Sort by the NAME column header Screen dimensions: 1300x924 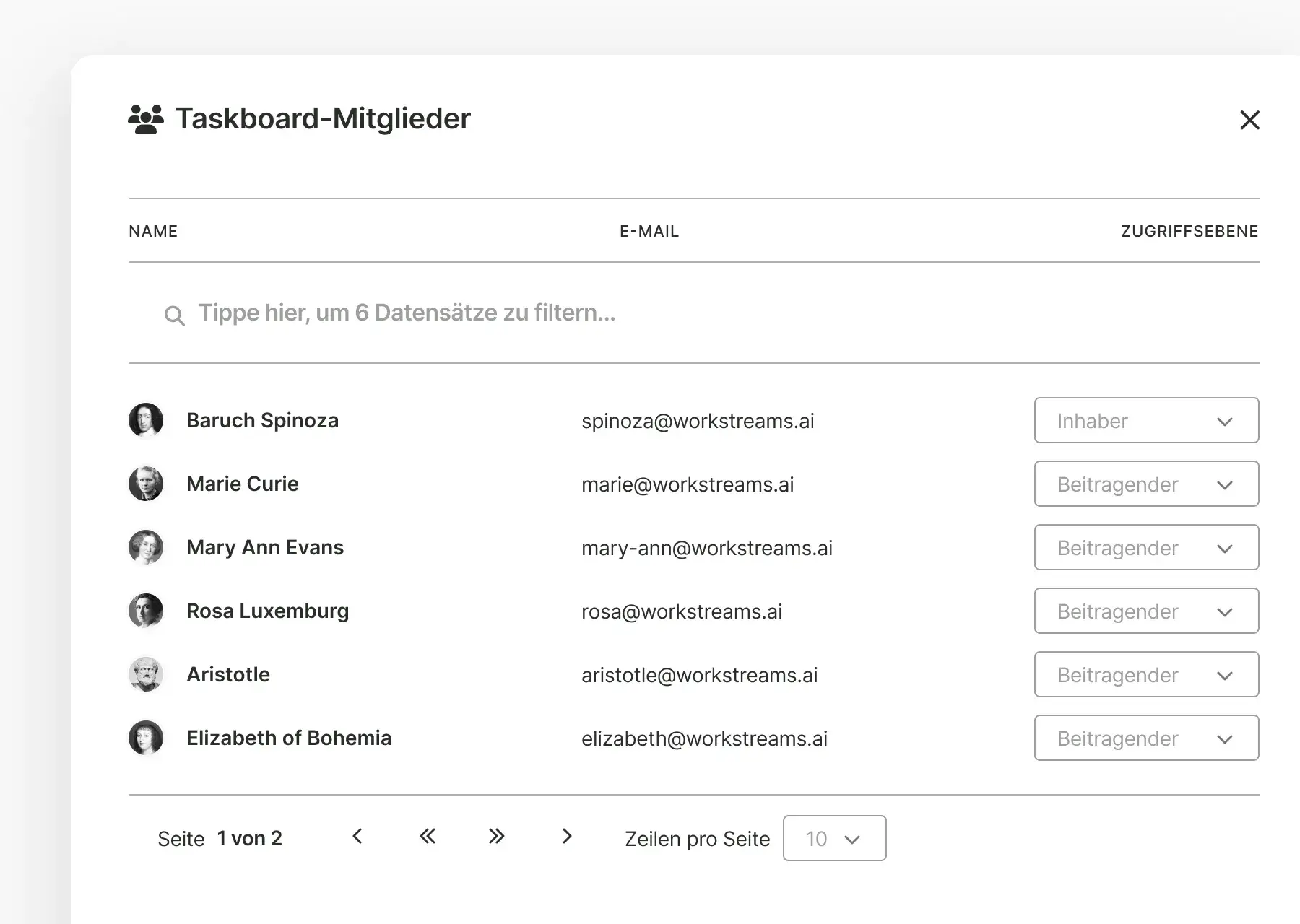click(153, 231)
